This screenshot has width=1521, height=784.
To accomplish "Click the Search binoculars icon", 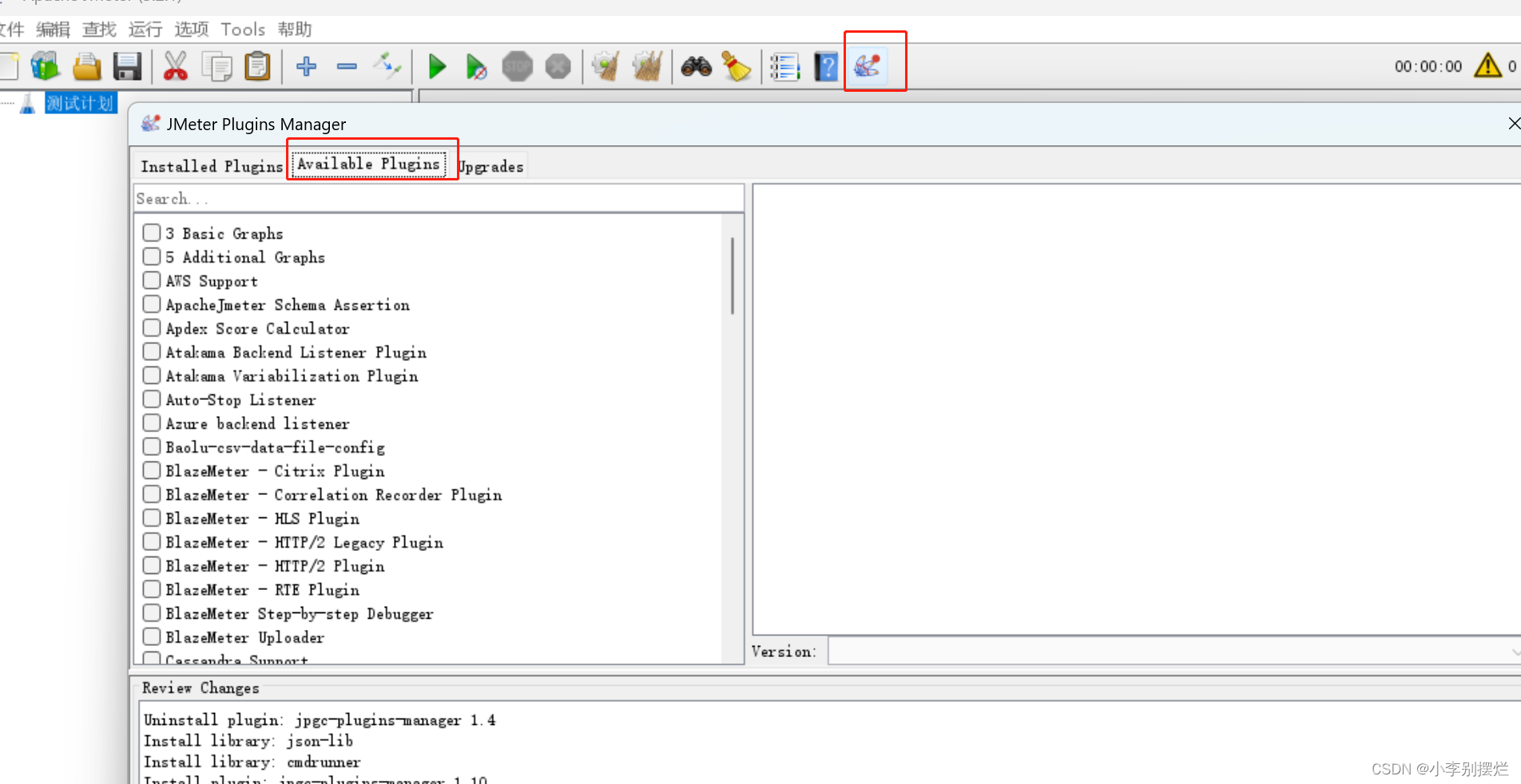I will point(697,66).
